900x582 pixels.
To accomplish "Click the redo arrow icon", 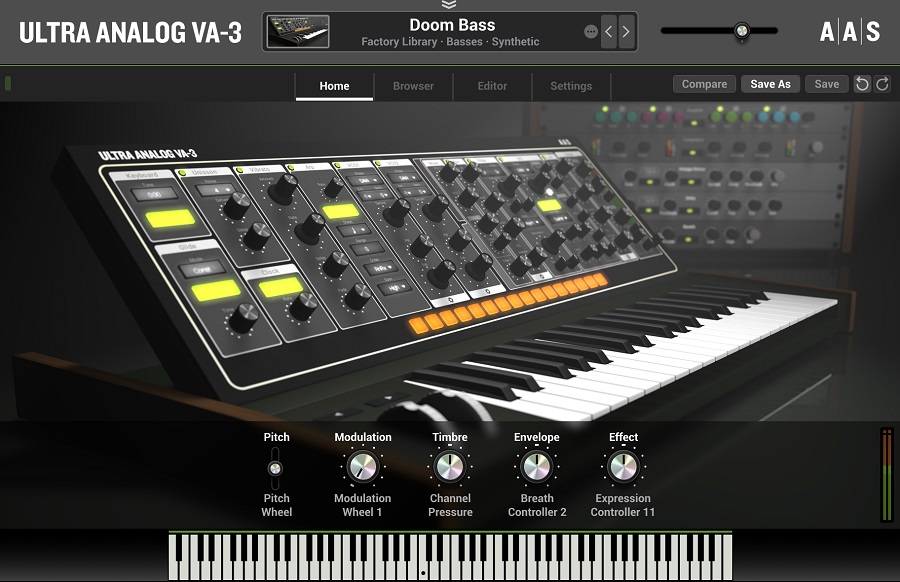I will click(882, 84).
